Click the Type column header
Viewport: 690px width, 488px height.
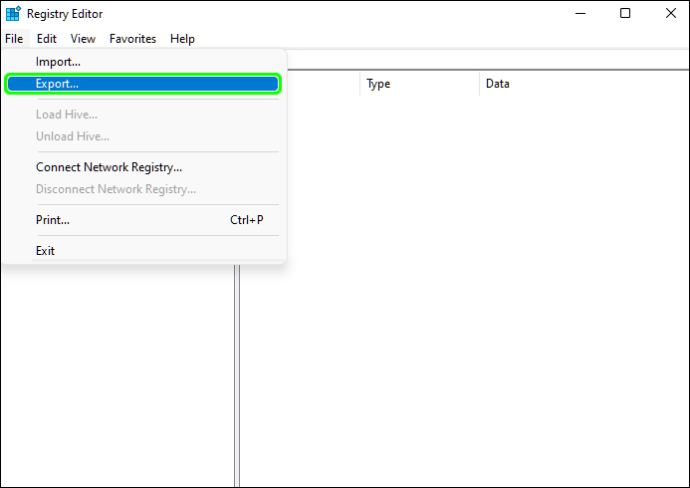[x=419, y=84]
